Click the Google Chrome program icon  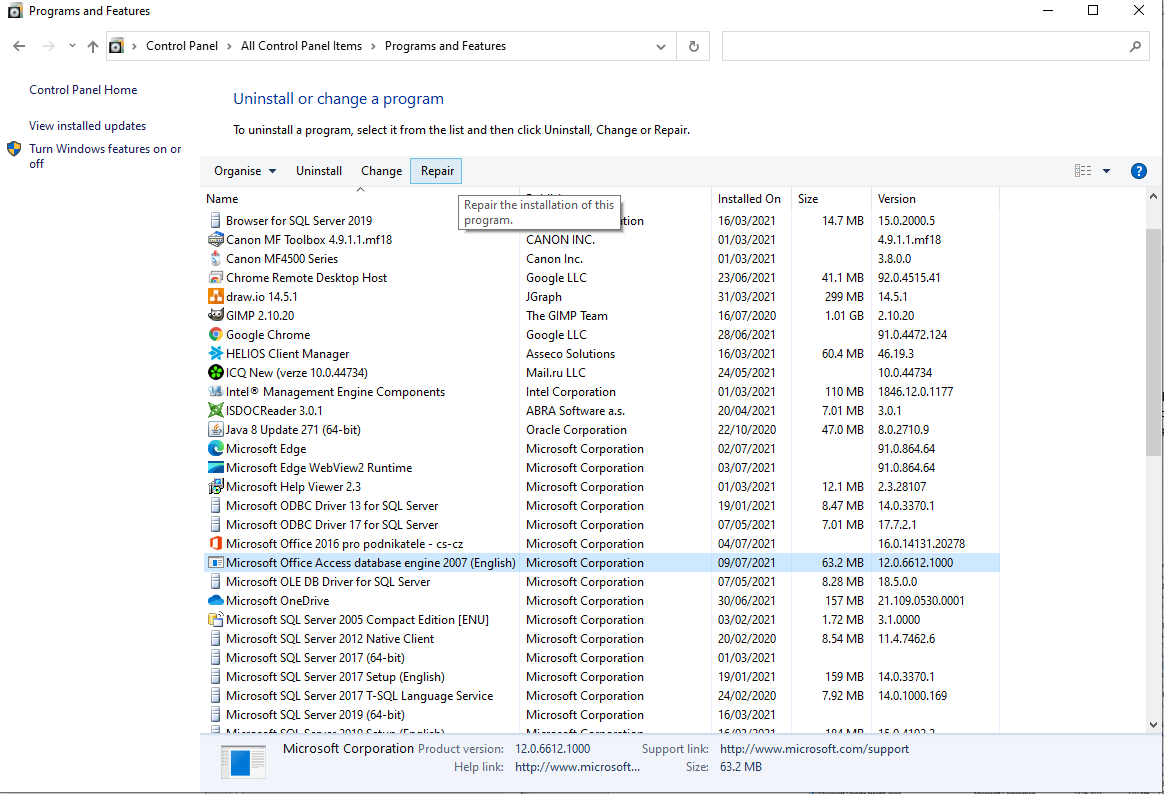coord(215,335)
